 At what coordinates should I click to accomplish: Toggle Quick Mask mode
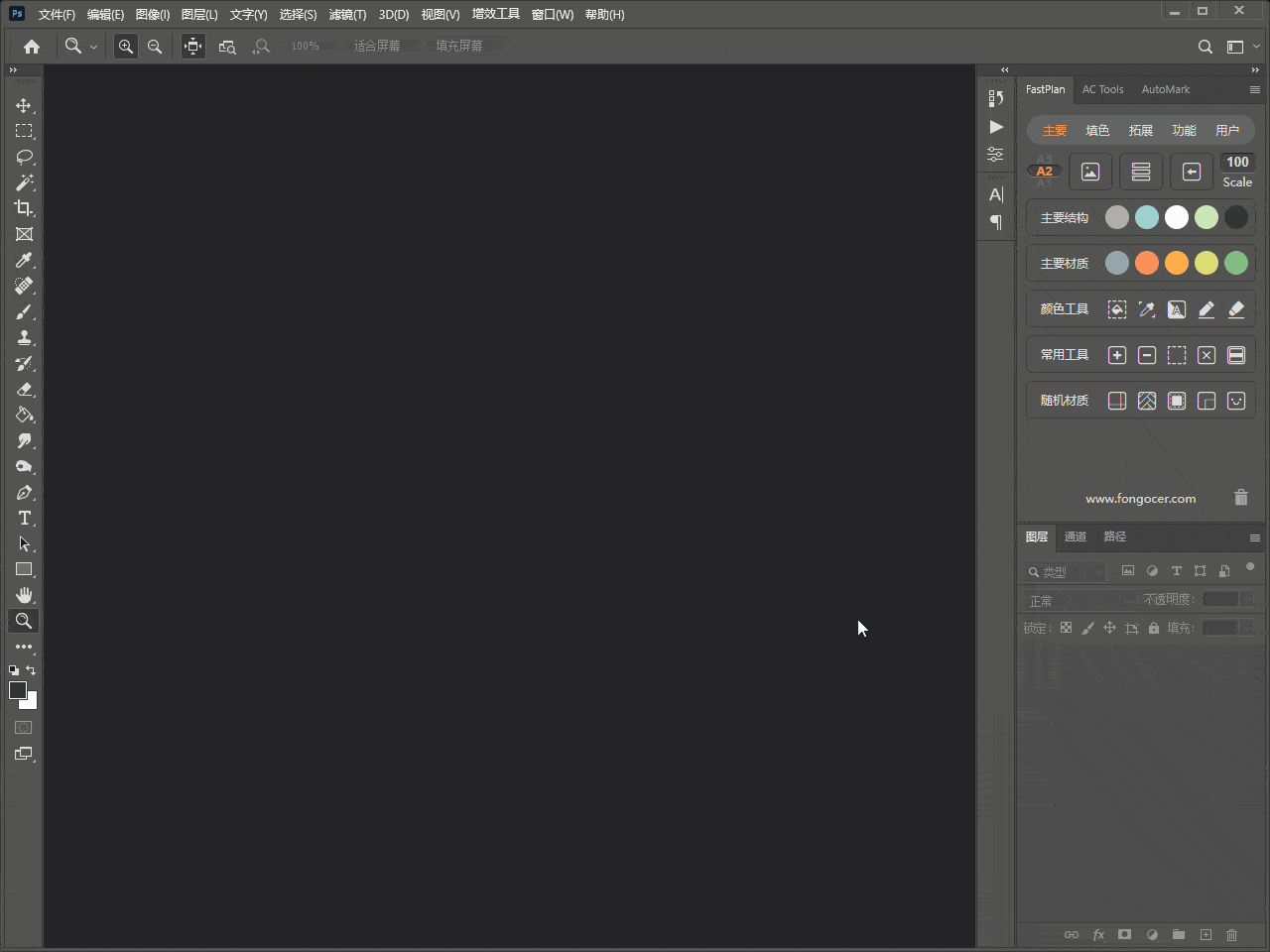coord(24,728)
